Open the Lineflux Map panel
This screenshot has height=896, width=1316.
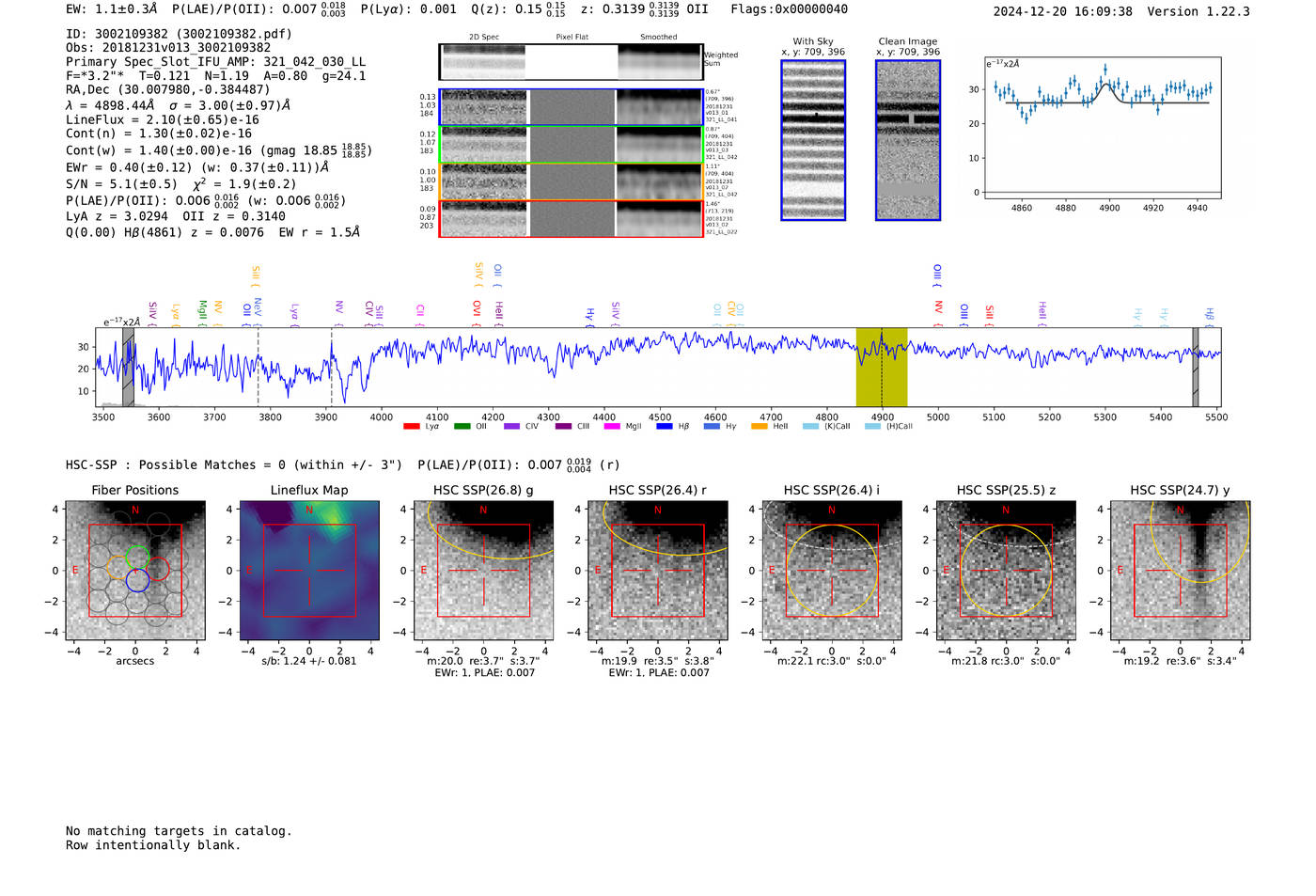tap(309, 571)
